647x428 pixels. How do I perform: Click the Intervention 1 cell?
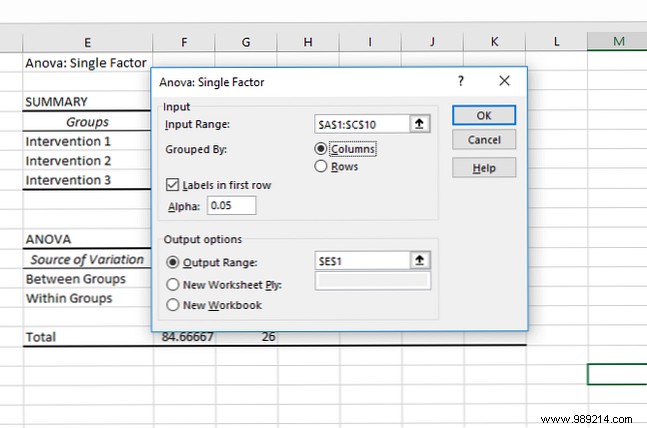point(87,141)
